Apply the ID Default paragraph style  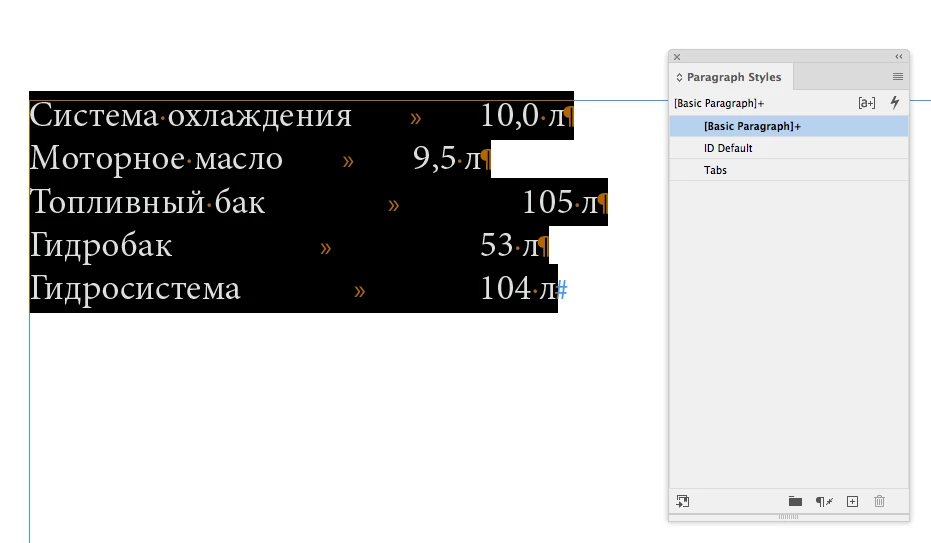tap(788, 148)
